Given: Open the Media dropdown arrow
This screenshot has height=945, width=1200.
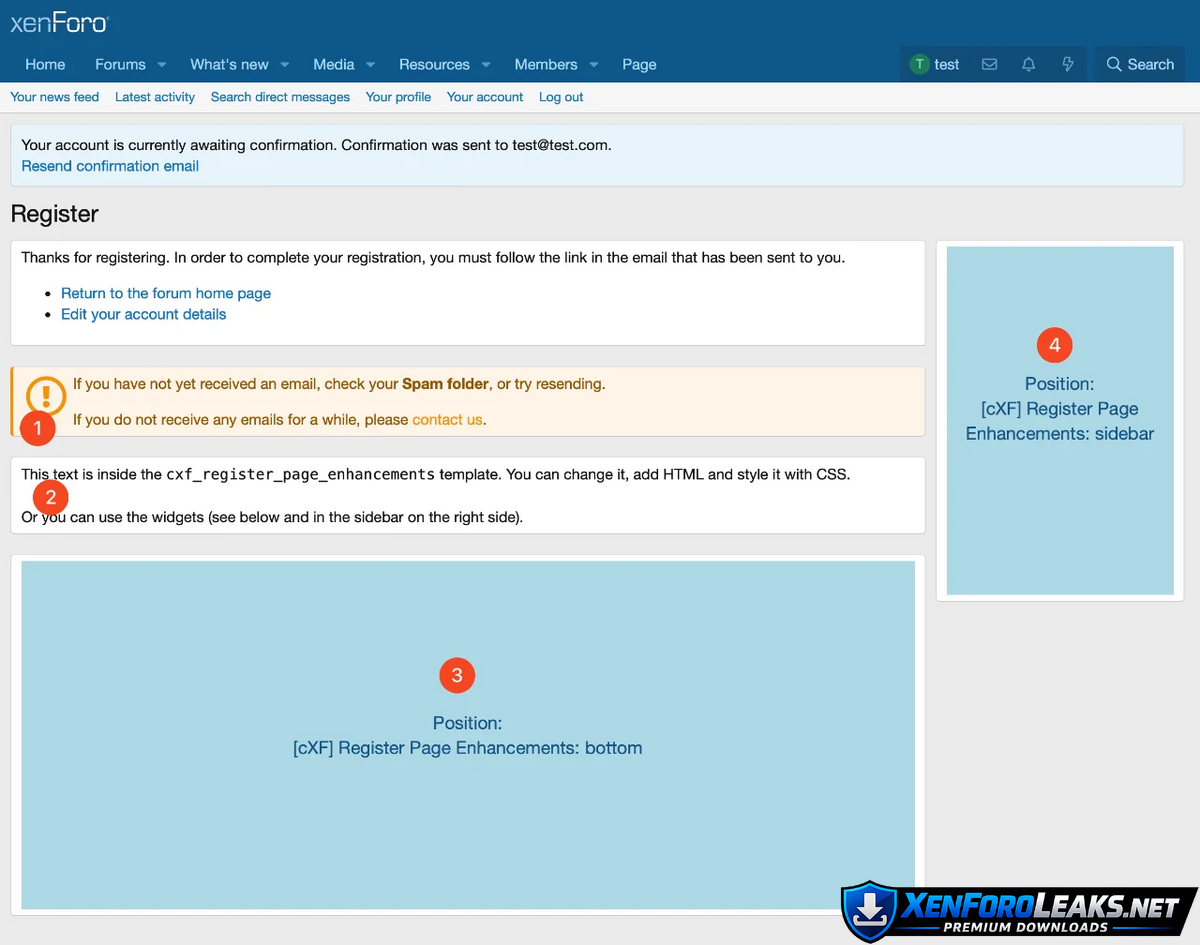Looking at the screenshot, I should click(x=371, y=65).
